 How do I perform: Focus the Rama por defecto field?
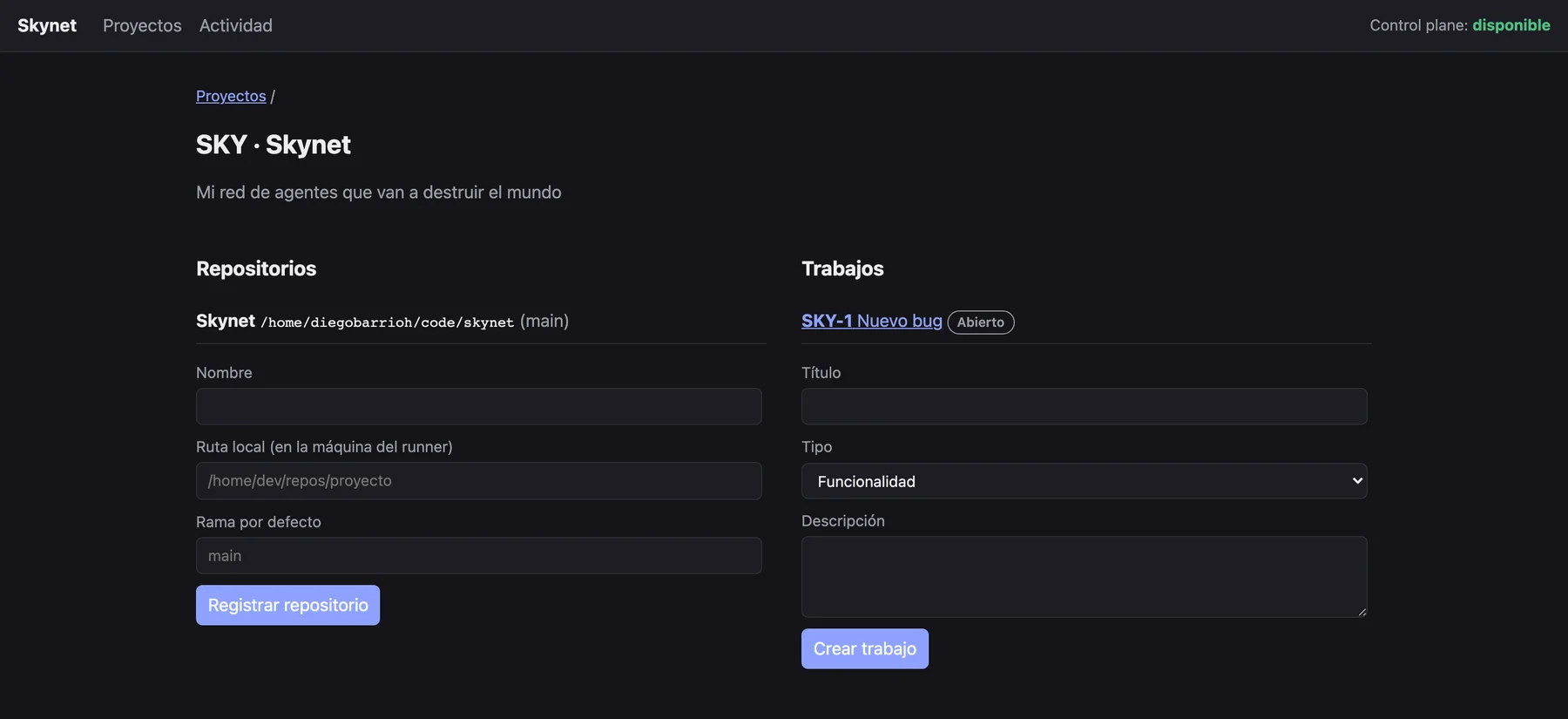(x=479, y=556)
